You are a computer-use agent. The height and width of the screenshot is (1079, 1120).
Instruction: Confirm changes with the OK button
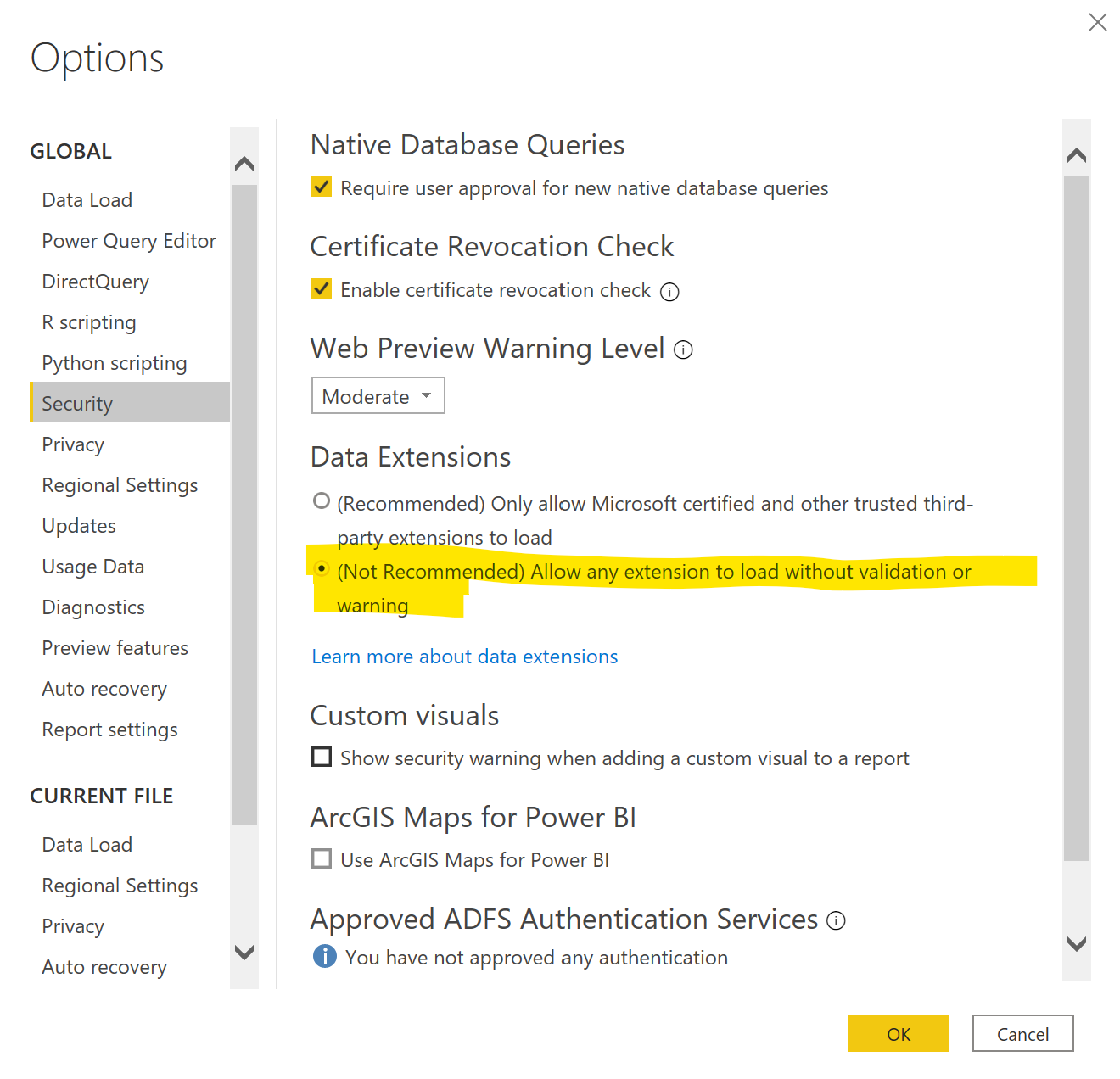[x=898, y=1033]
